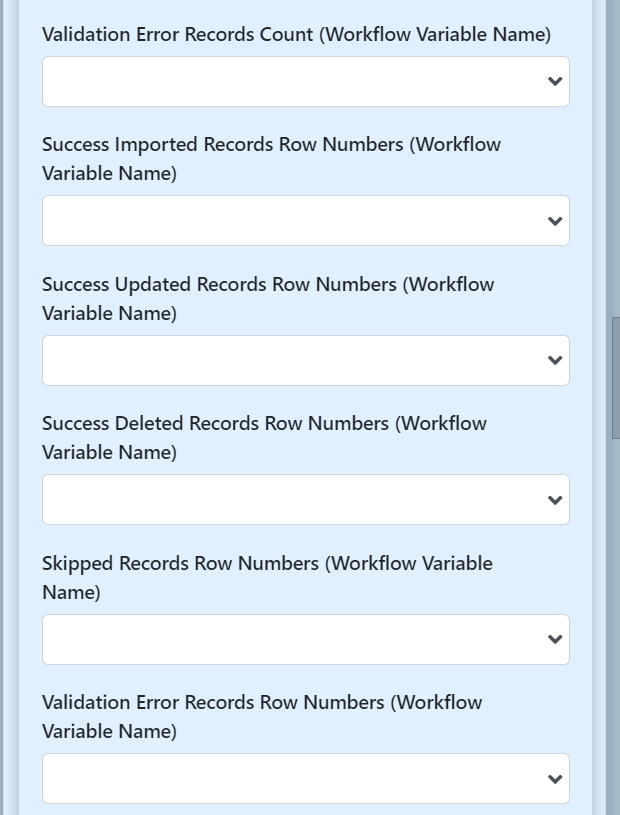Click the Success Imported Records Row Numbers label
The image size is (620, 815).
[x=271, y=159]
